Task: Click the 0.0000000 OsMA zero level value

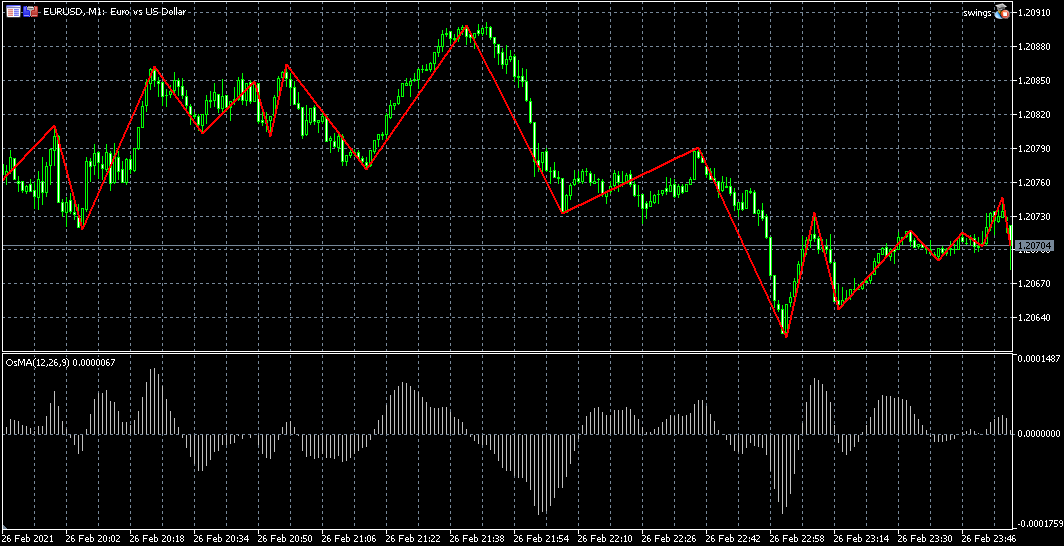Action: [x=1038, y=433]
